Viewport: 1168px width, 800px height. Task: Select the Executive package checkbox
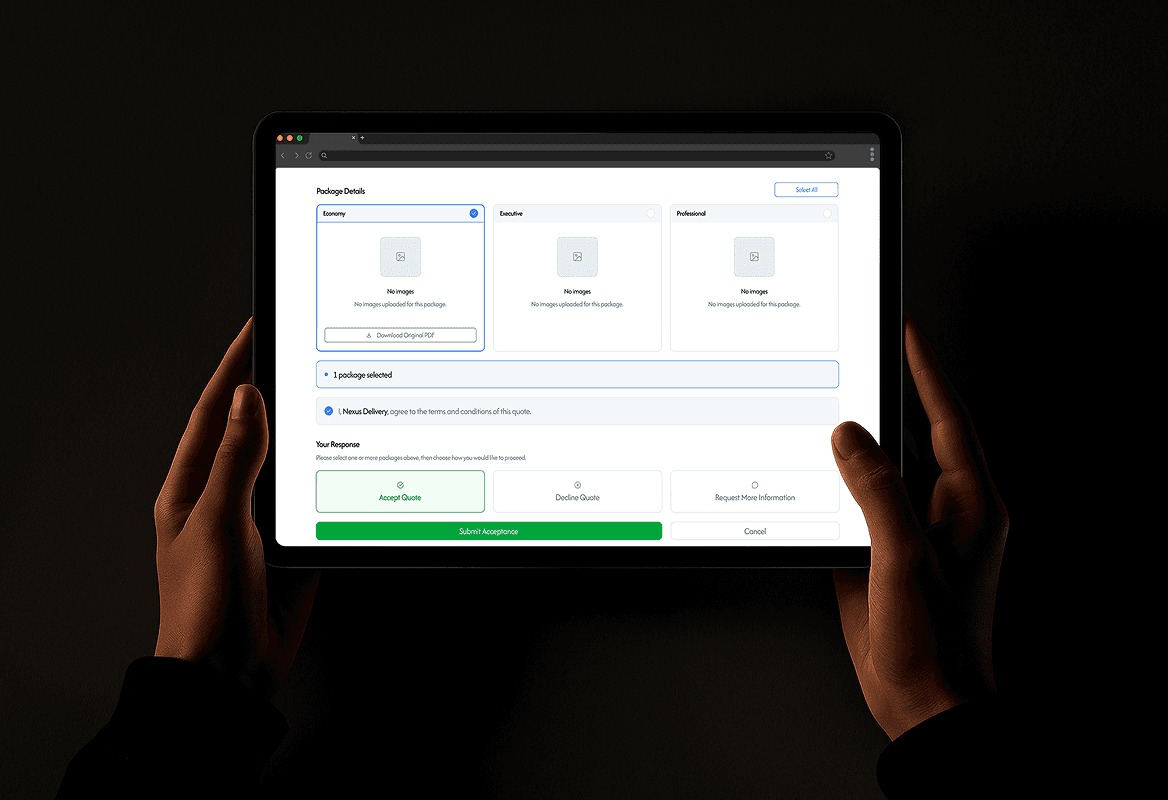650,213
